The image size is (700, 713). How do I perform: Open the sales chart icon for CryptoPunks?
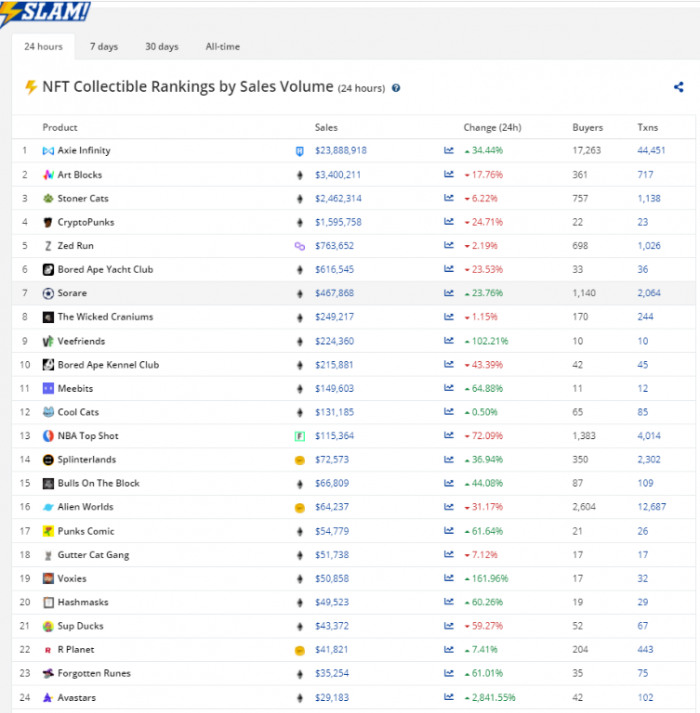click(x=448, y=222)
